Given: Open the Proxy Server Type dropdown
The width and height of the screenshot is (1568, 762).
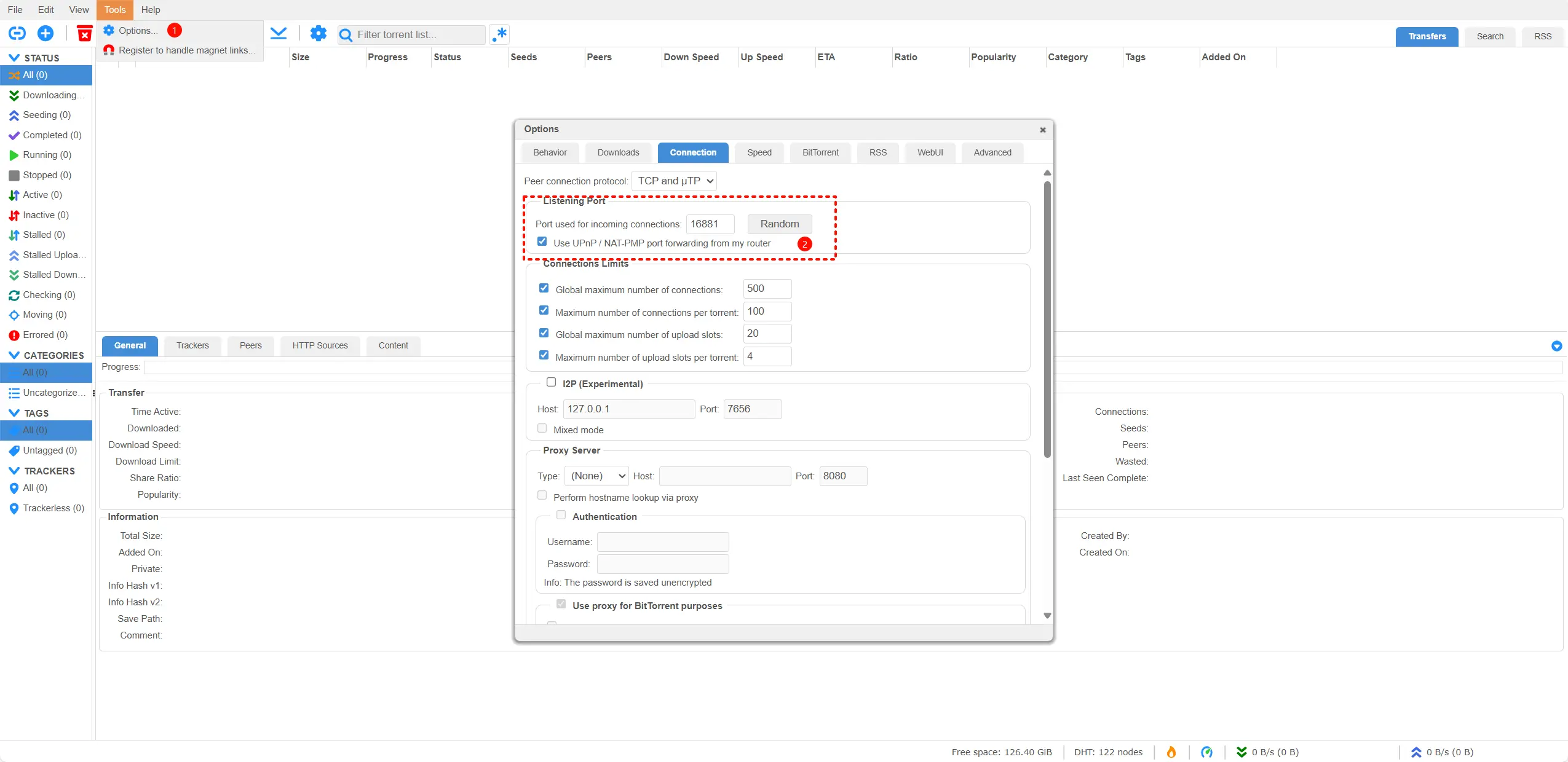Looking at the screenshot, I should pos(596,476).
